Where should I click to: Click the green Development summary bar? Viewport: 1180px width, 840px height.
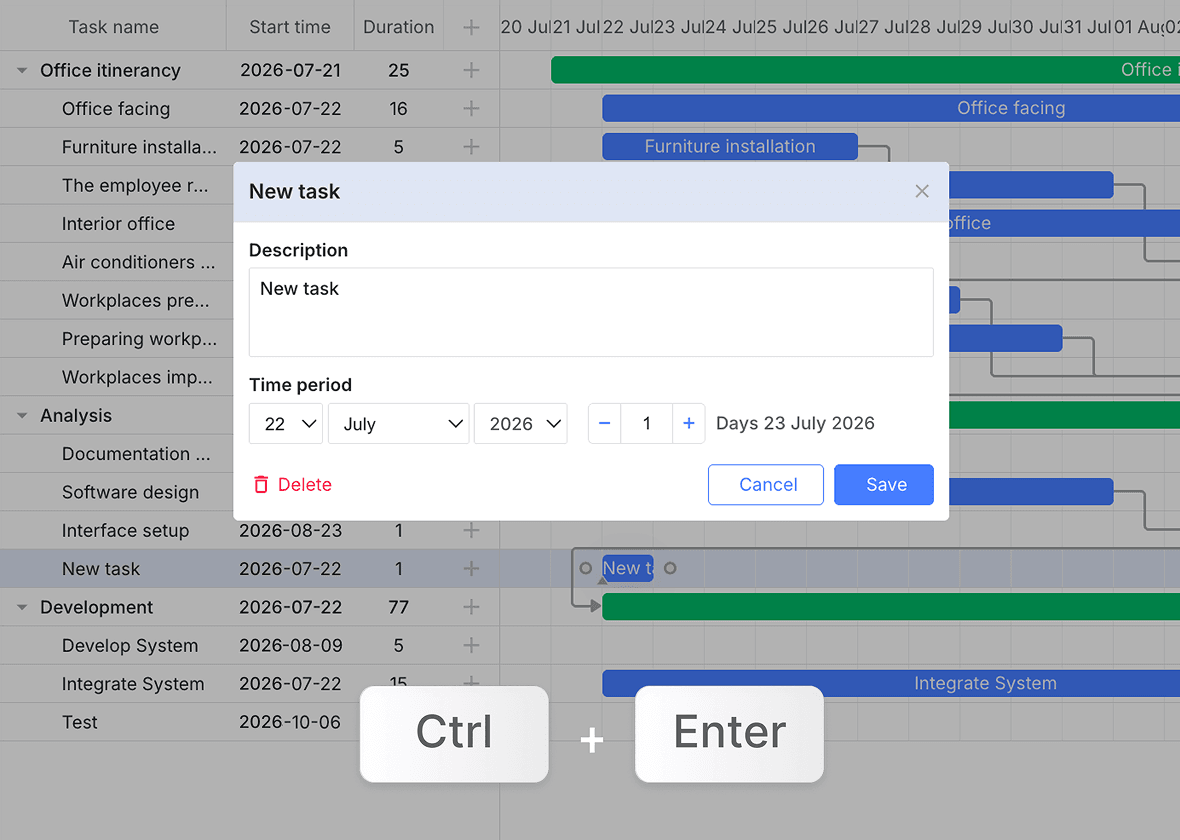click(891, 607)
